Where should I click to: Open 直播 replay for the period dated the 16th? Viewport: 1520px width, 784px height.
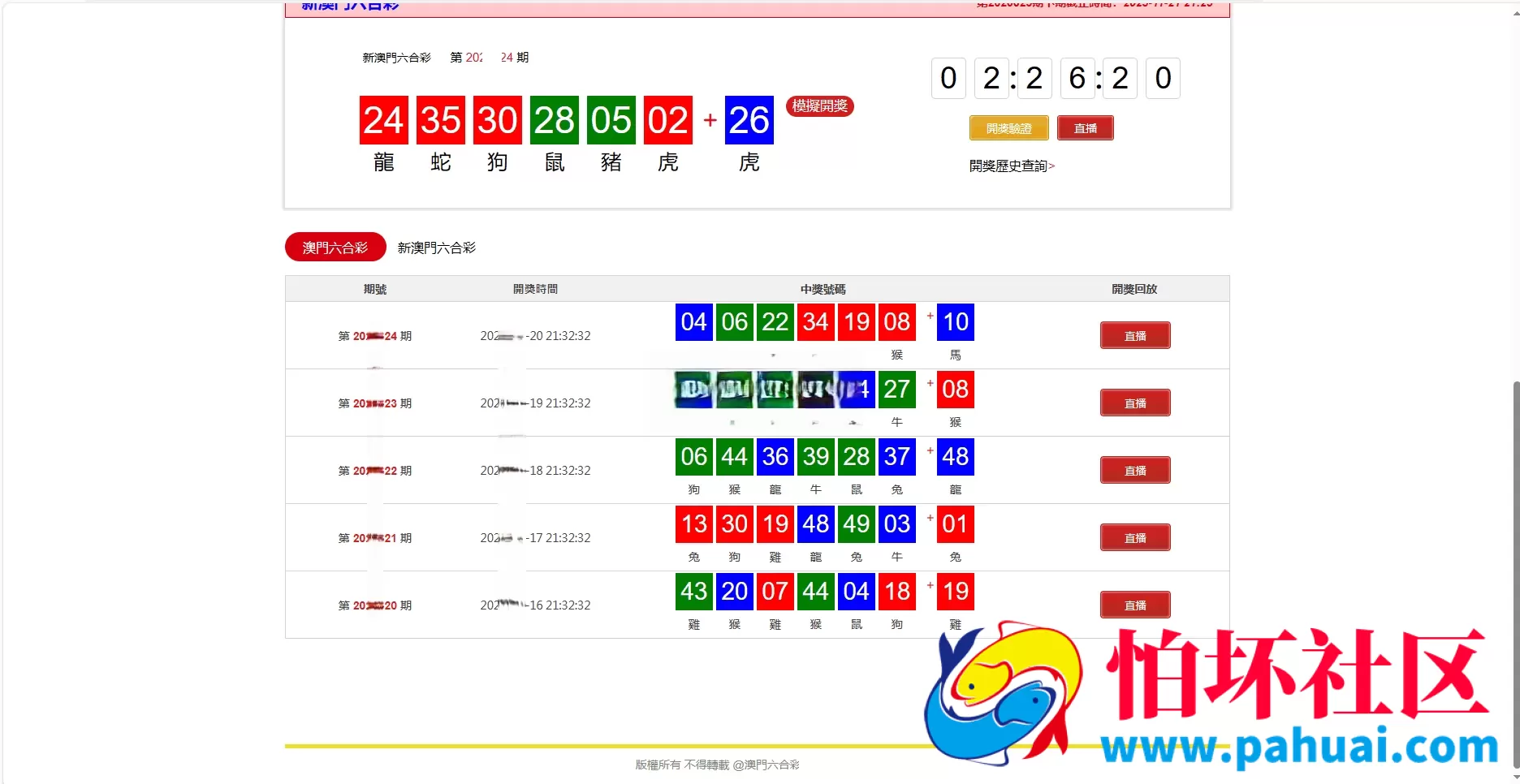(x=1135, y=605)
